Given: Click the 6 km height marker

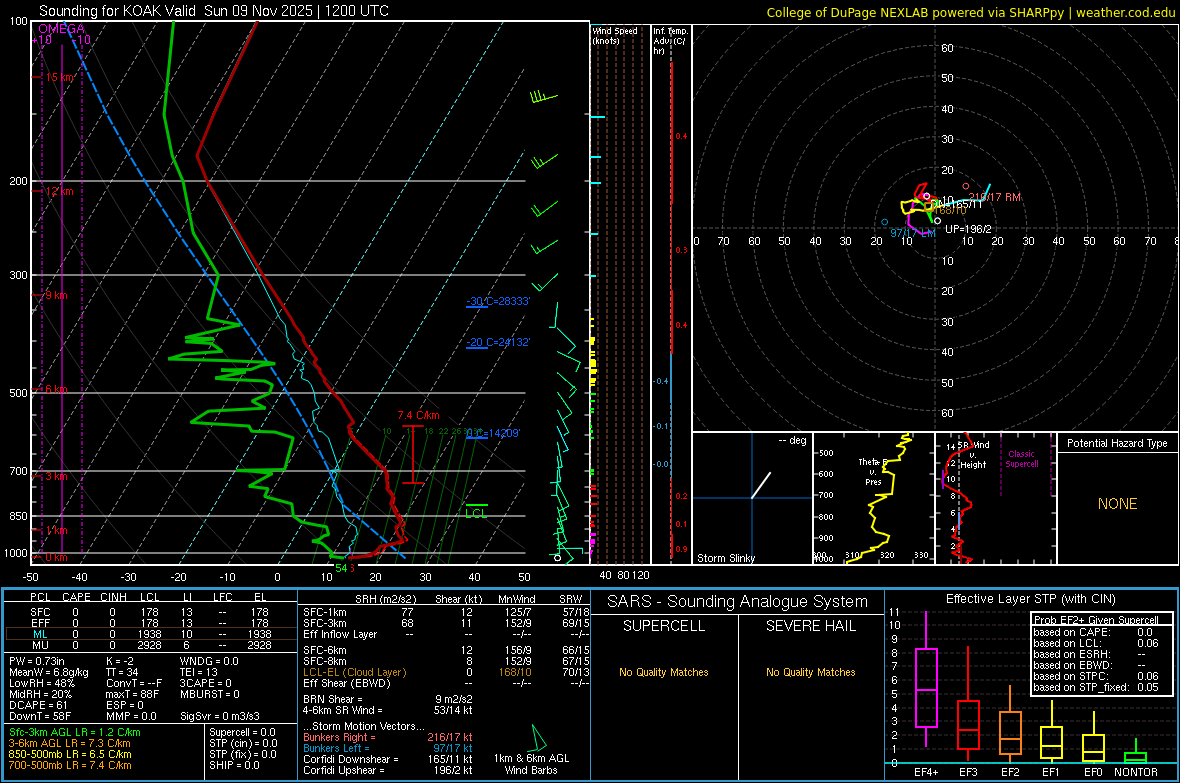Looking at the screenshot, I should [56, 389].
